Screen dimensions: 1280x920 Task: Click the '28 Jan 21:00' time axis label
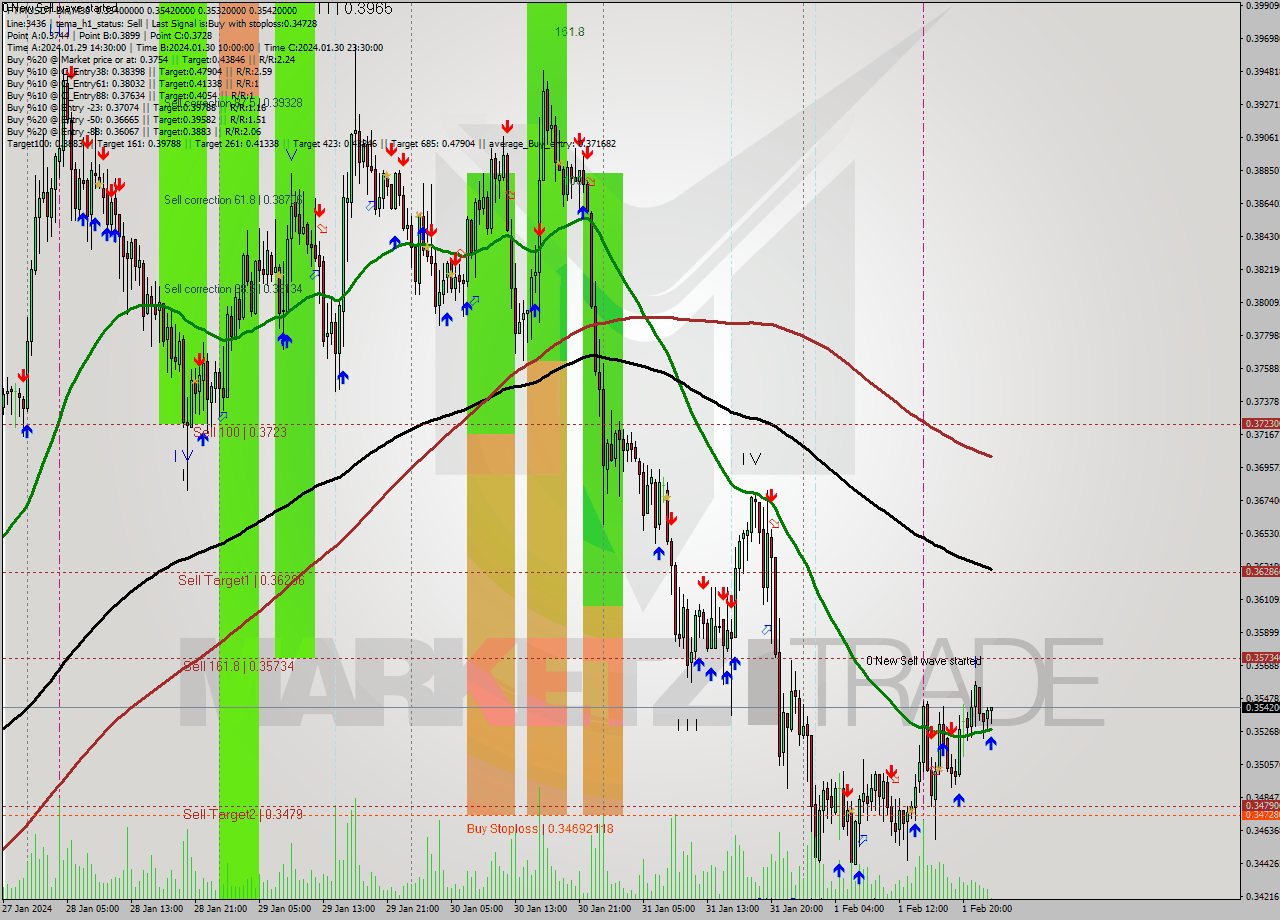pos(220,910)
